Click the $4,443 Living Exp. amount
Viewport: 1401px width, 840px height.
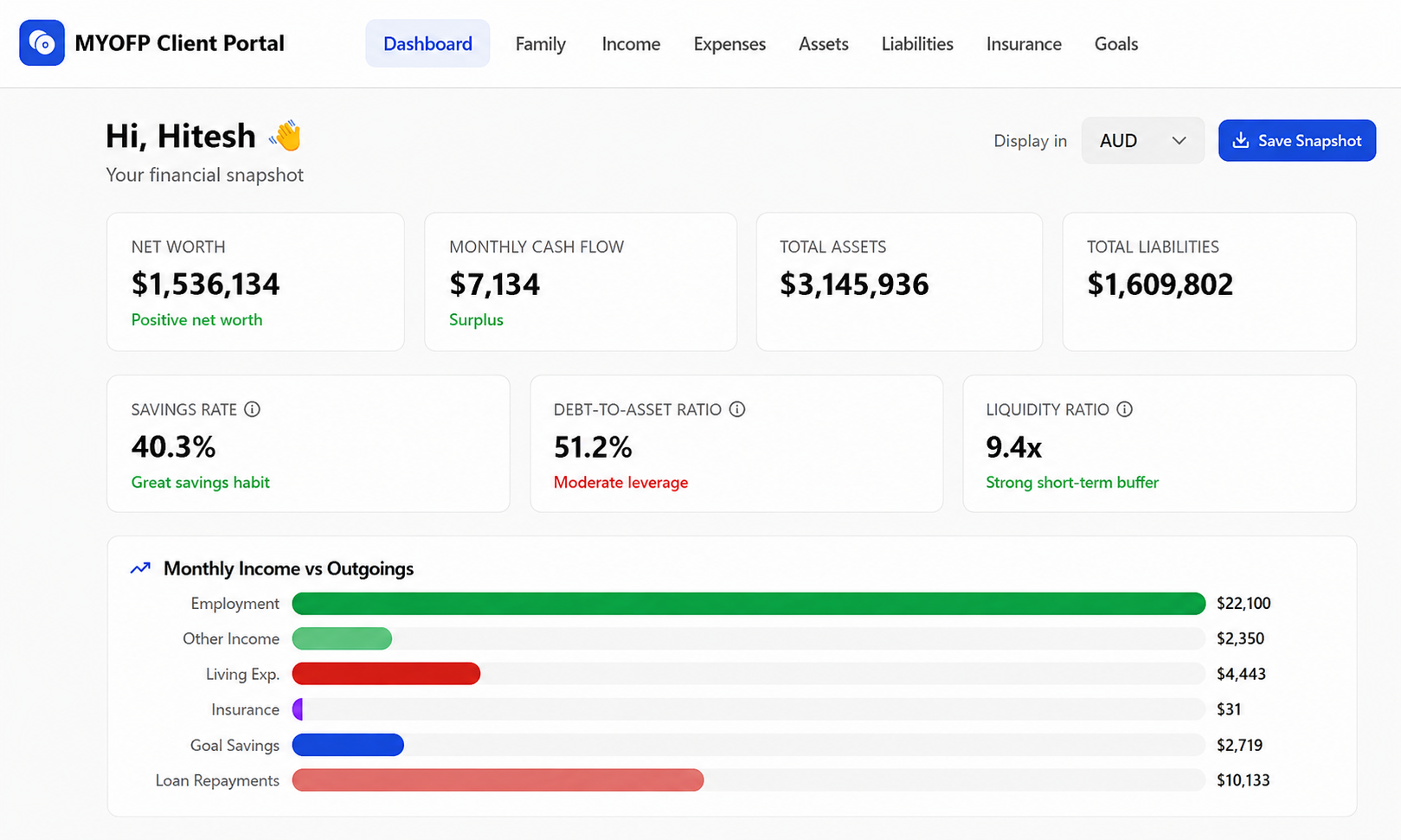click(x=1241, y=674)
